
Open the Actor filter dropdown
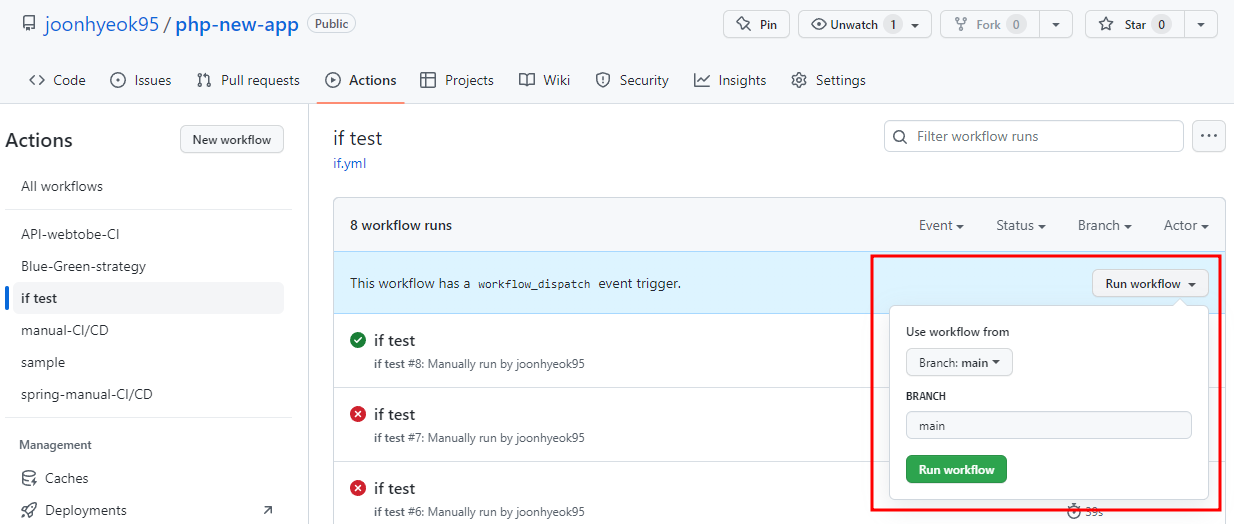[x=1186, y=225]
